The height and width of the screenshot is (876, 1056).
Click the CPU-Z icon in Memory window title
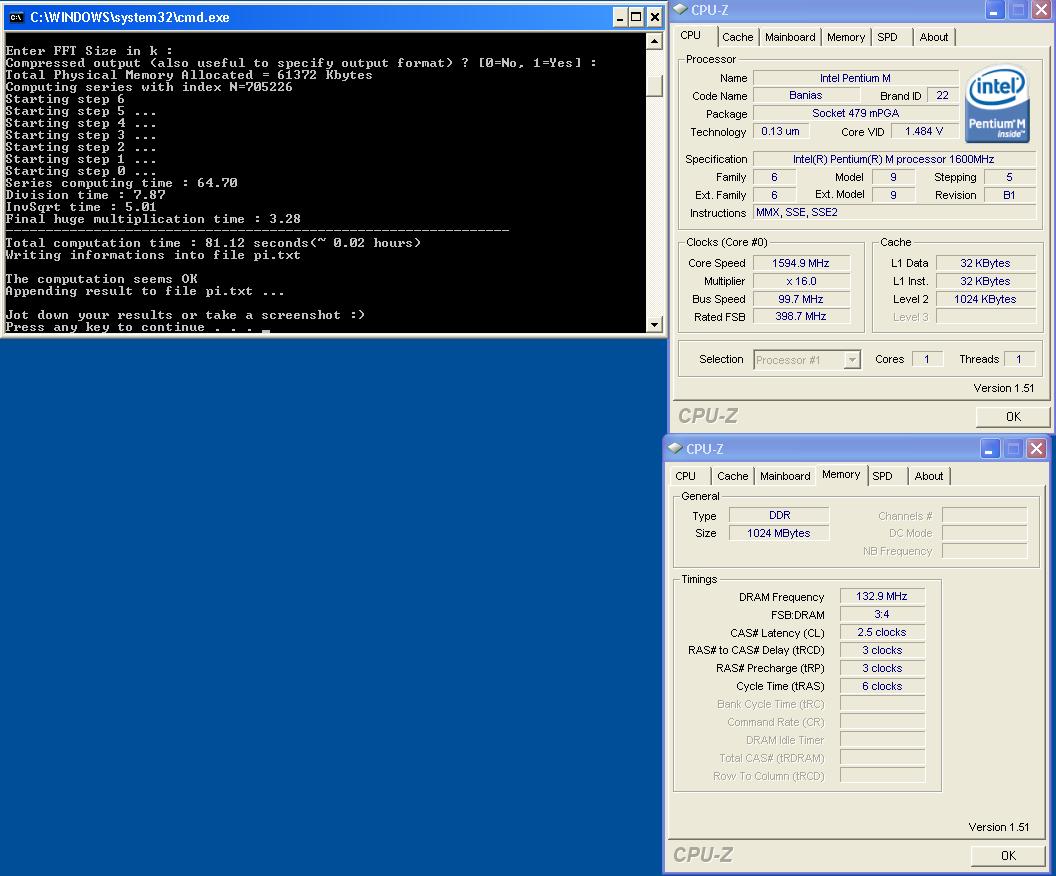(x=675, y=448)
